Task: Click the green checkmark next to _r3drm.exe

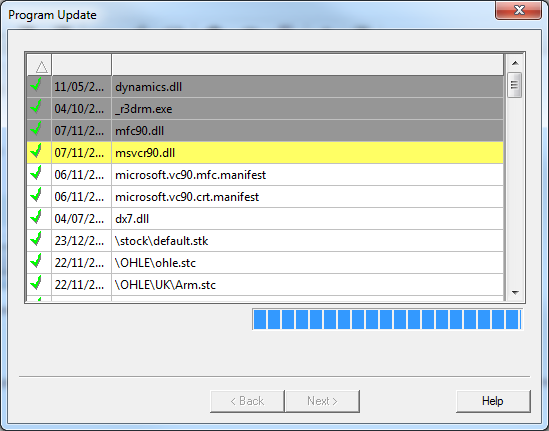Action: click(36, 107)
